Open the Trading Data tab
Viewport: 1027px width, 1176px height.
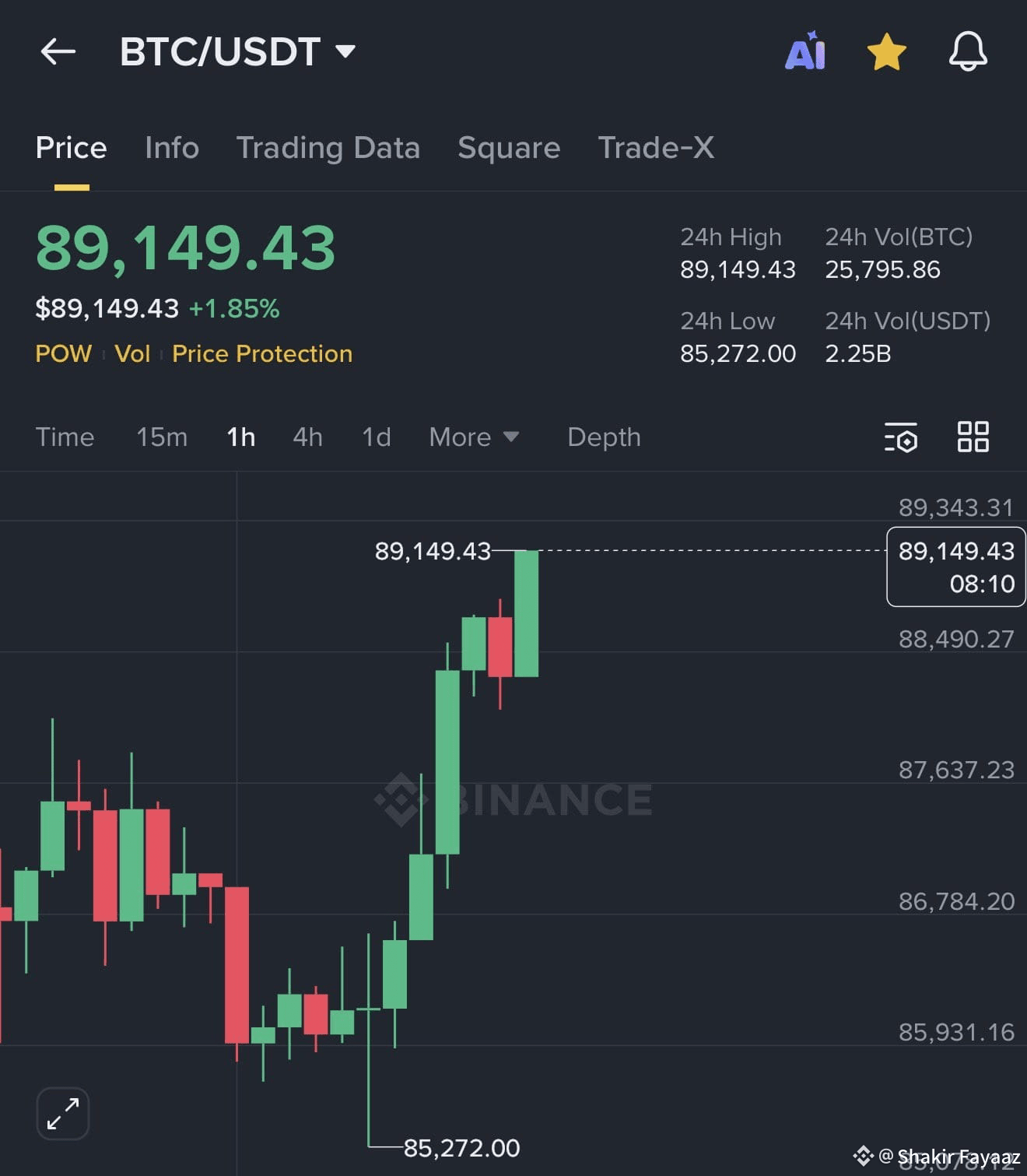click(328, 148)
